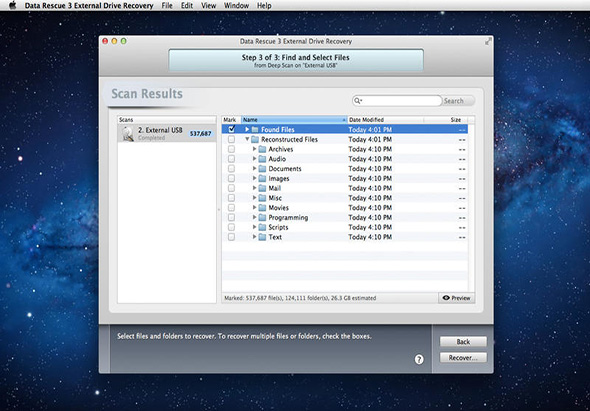This screenshot has height=411, width=590.
Task: Mark the Audio checkbox
Action: click(231, 159)
